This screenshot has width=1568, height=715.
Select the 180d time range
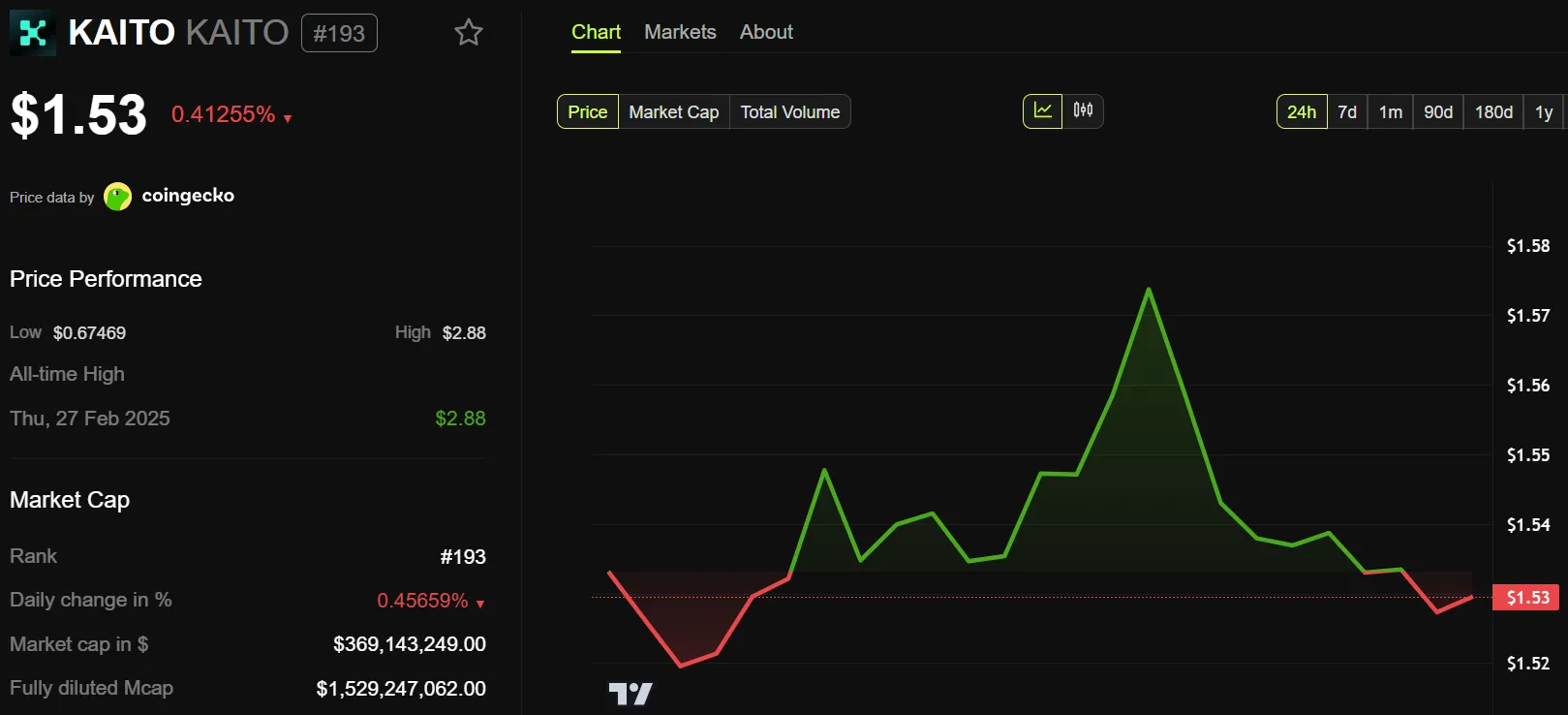pos(1493,111)
